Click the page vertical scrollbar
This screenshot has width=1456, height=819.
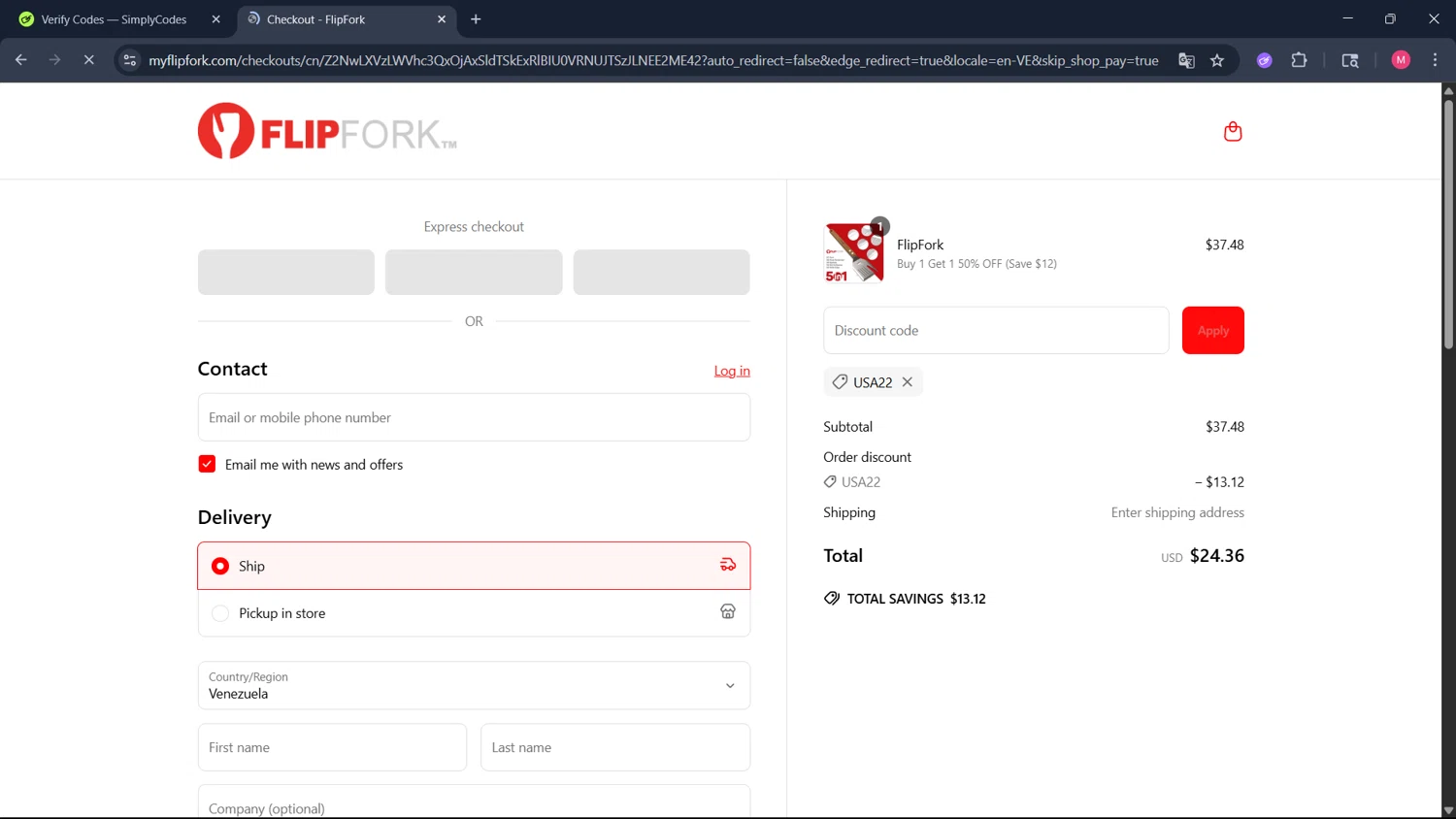point(1448,223)
